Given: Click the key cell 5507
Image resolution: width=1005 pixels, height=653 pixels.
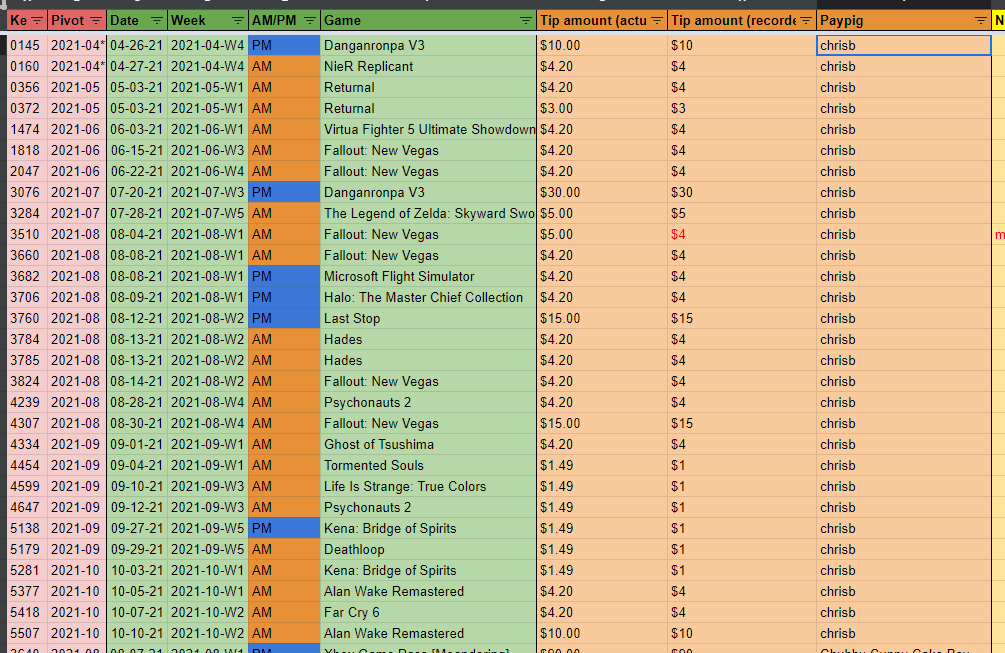Looking at the screenshot, I should pos(27,633).
